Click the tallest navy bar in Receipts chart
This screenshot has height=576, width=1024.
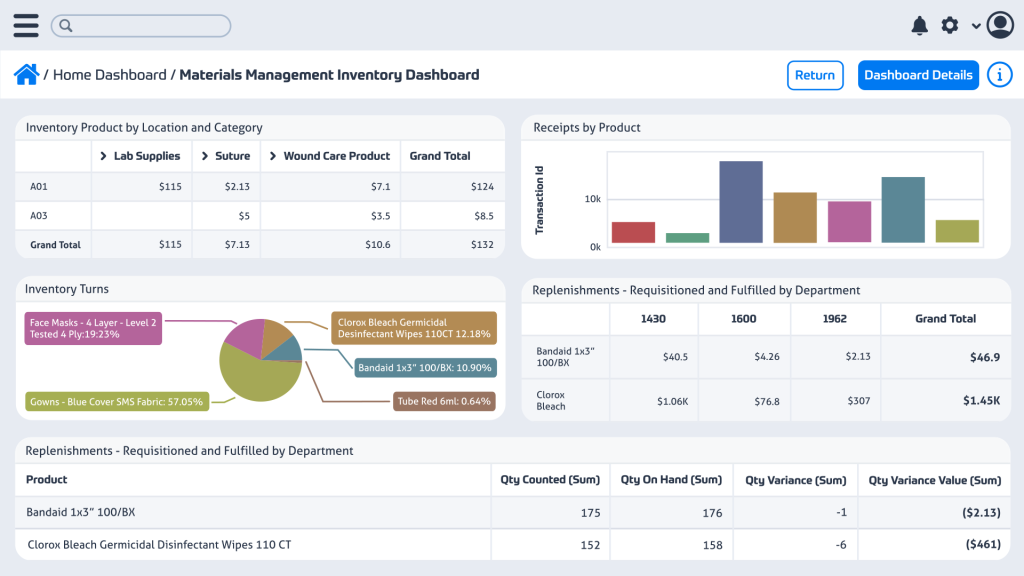pyautogui.click(x=741, y=202)
